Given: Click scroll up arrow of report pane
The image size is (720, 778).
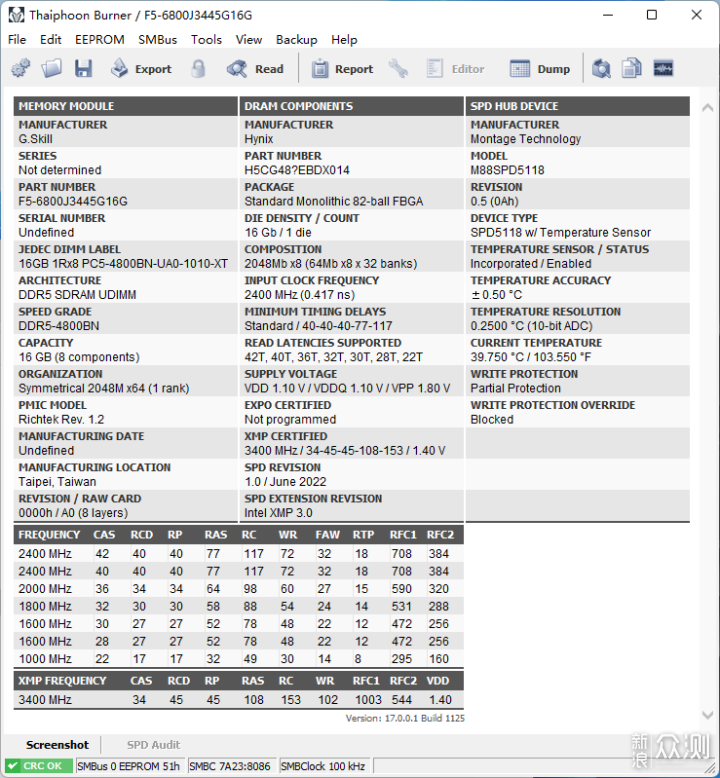Looking at the screenshot, I should point(708,108).
